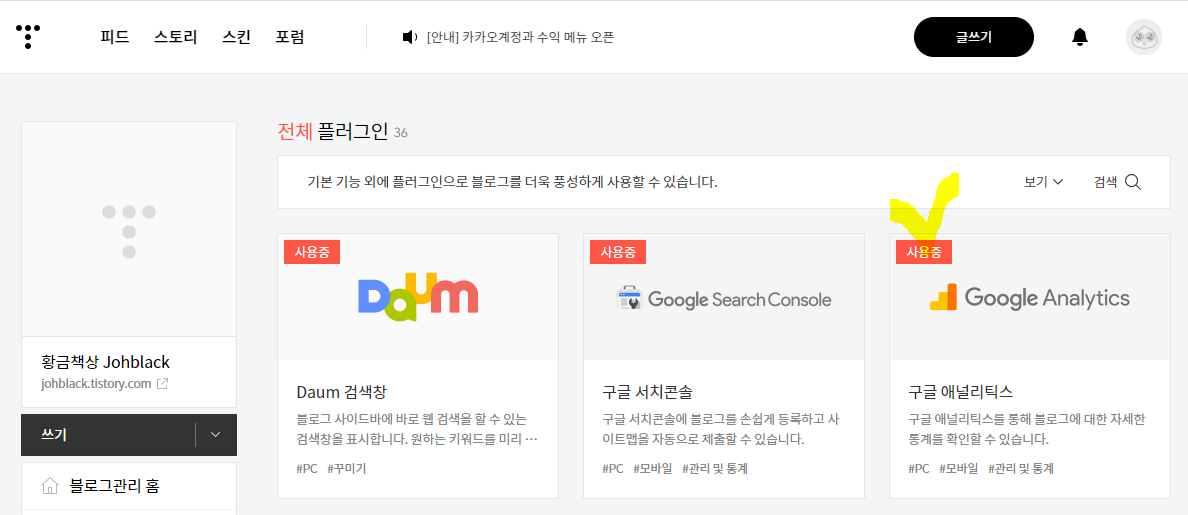This screenshot has width=1188, height=515.
Task: Click the announcement speaker icon
Action: 409,36
